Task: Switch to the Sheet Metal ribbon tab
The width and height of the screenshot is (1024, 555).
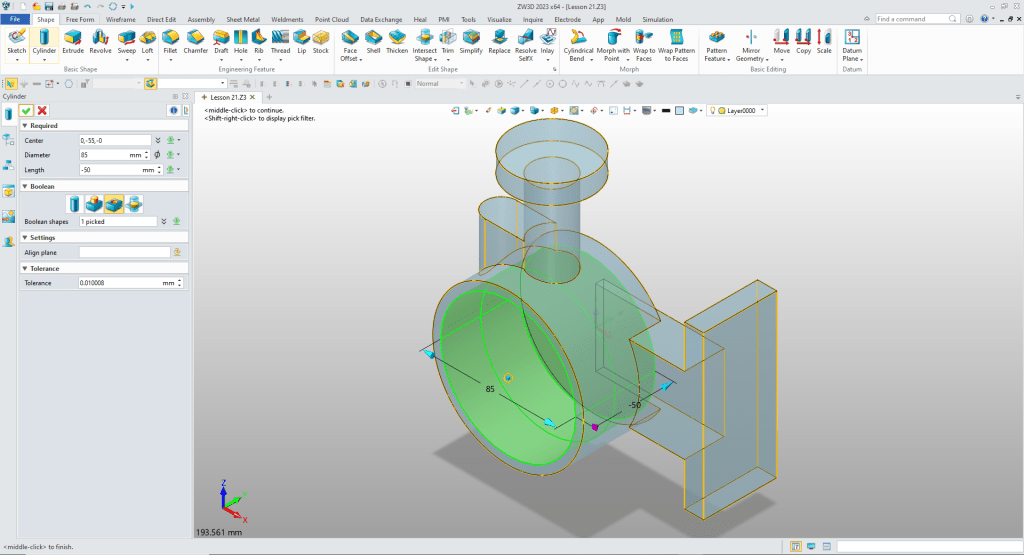Action: pyautogui.click(x=242, y=19)
